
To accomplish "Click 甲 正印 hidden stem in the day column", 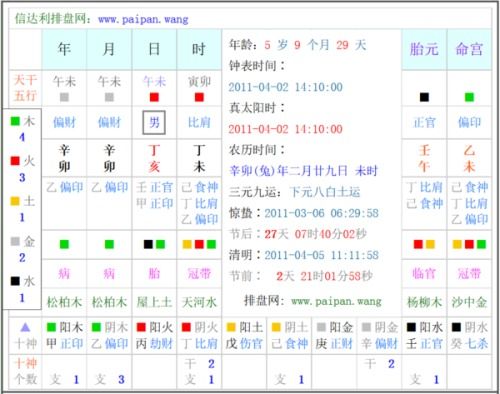I will click(x=154, y=203).
